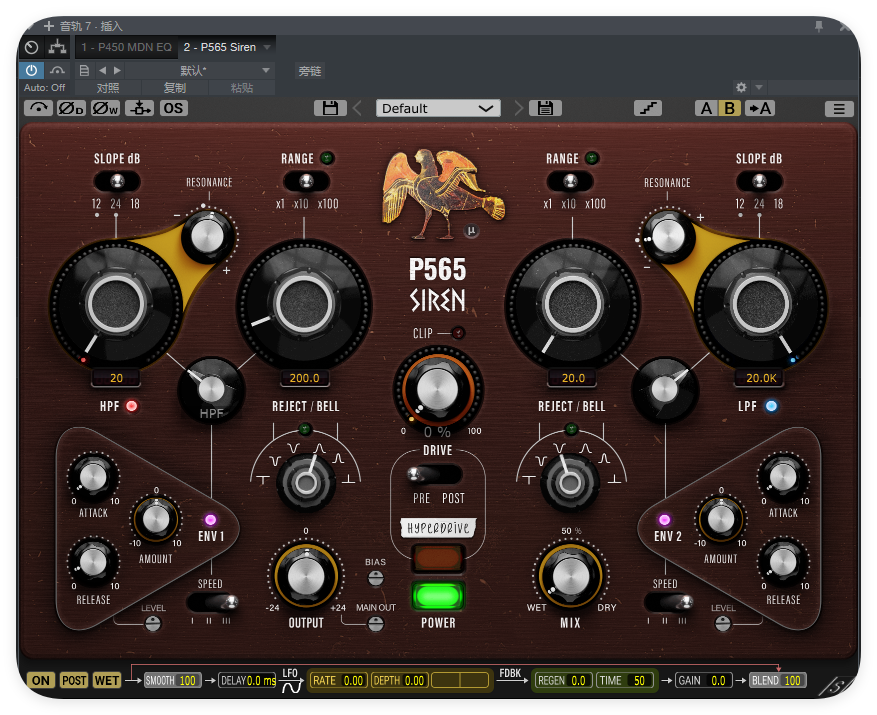
Task: Flip the right SLOPE dB selector switch
Action: (x=759, y=181)
